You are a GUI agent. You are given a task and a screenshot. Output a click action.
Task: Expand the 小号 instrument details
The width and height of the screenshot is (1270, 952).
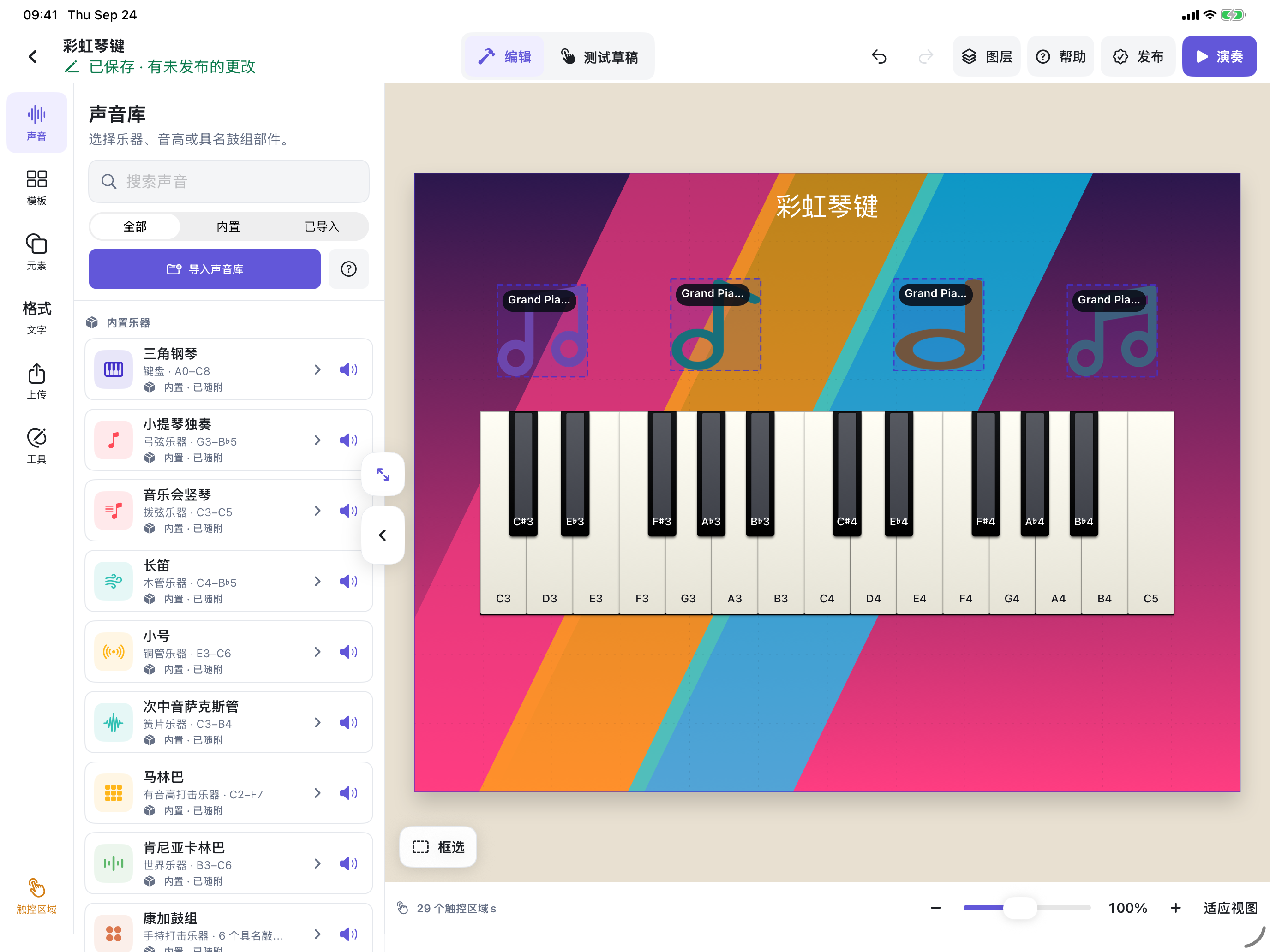(317, 652)
